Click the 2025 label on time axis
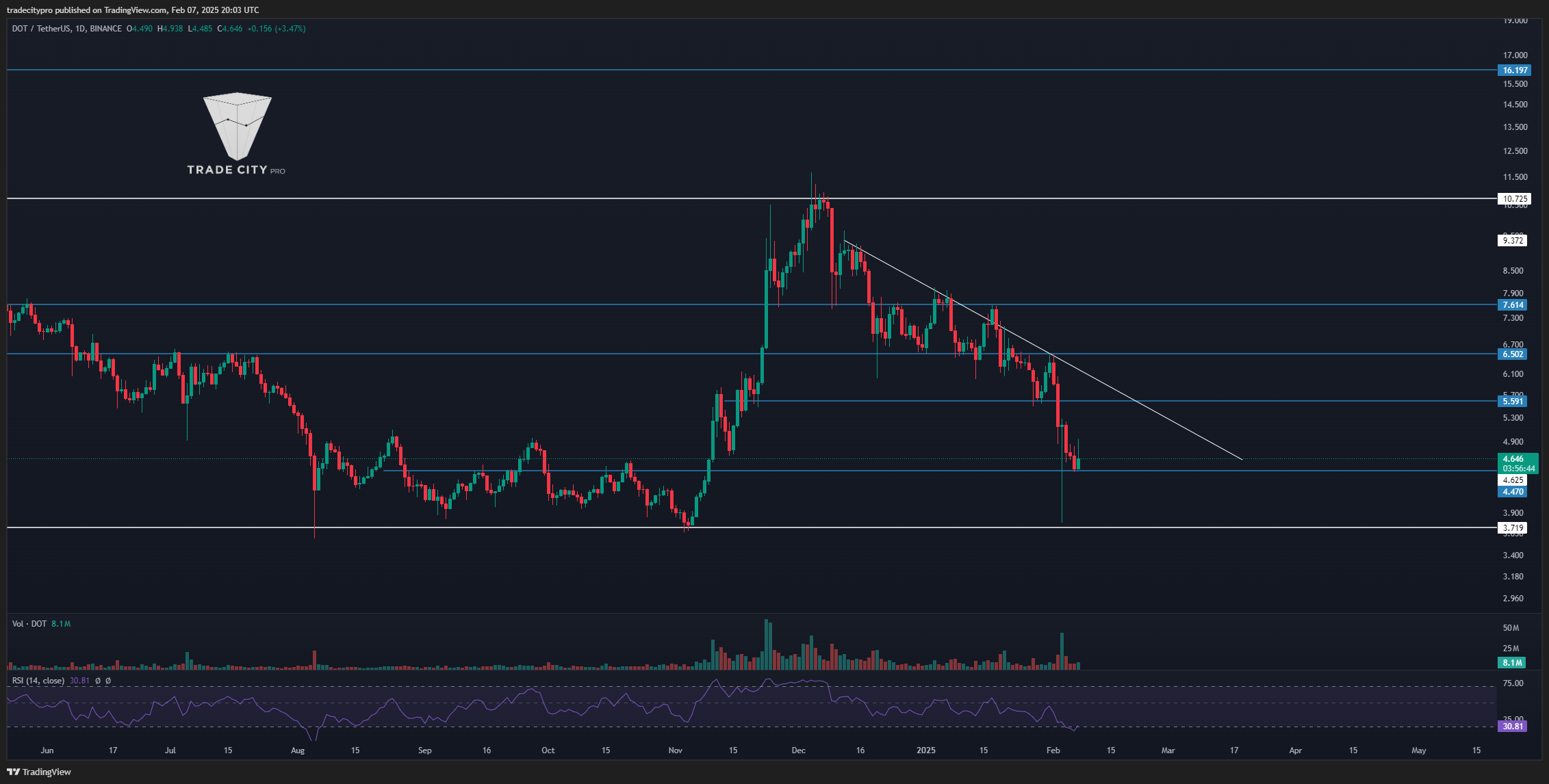 point(925,750)
